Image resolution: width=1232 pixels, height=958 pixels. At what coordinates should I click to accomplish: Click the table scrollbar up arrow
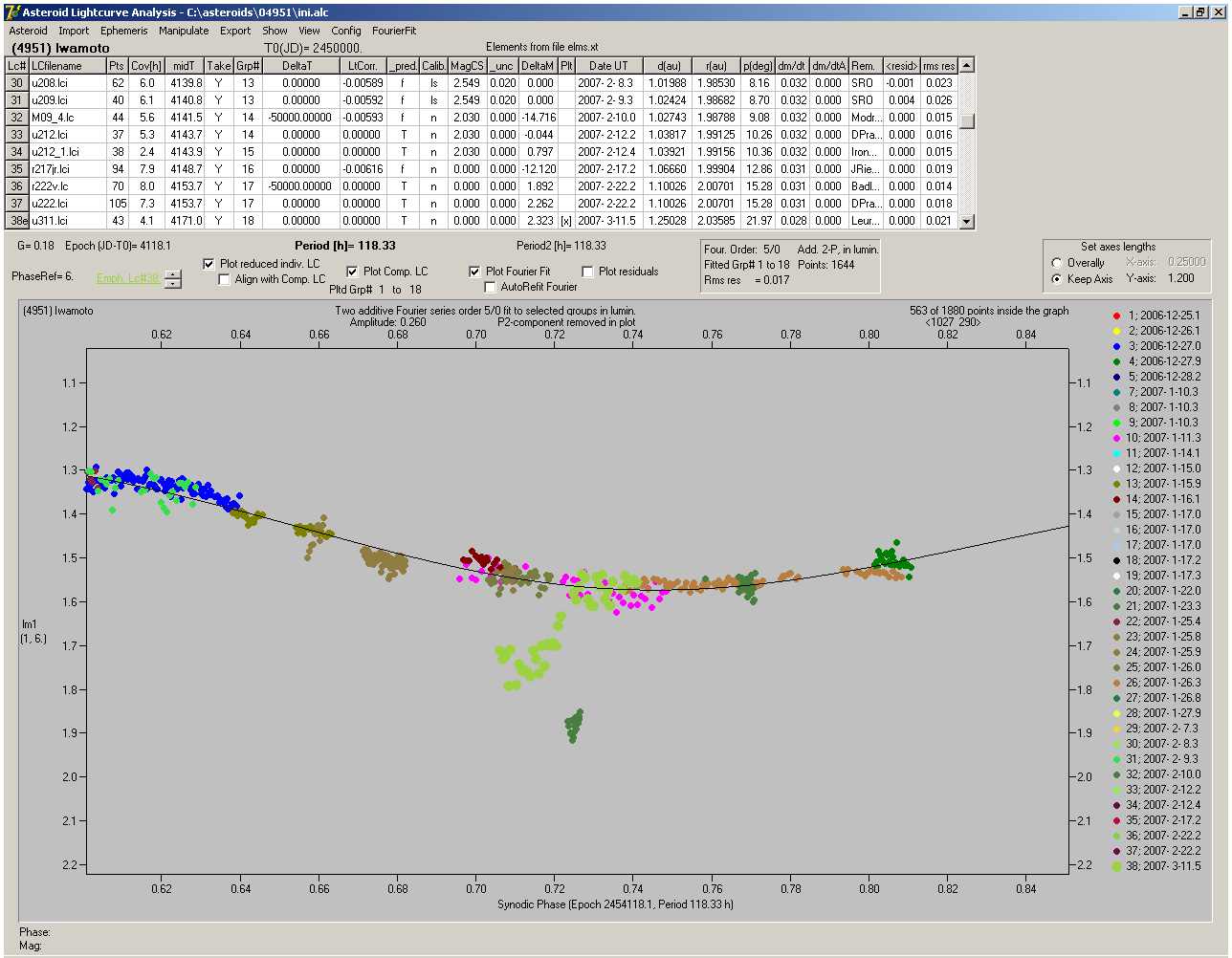[x=967, y=65]
